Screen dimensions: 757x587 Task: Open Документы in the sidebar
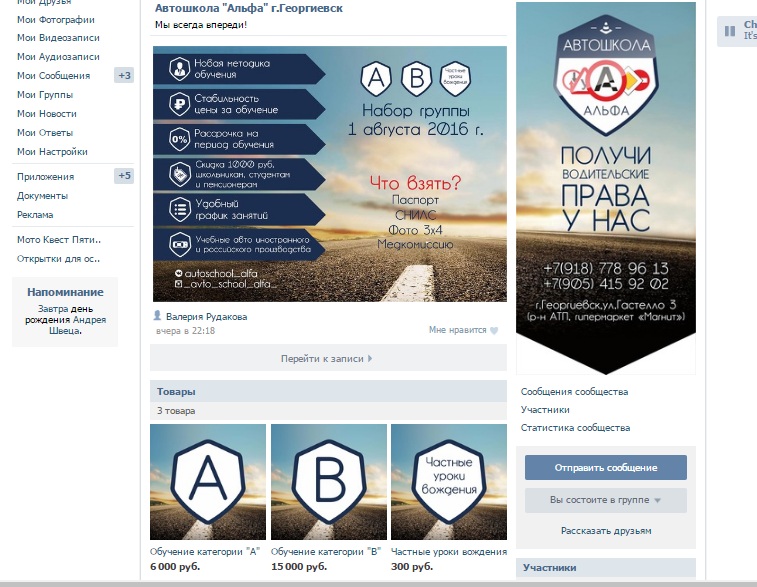[42, 196]
